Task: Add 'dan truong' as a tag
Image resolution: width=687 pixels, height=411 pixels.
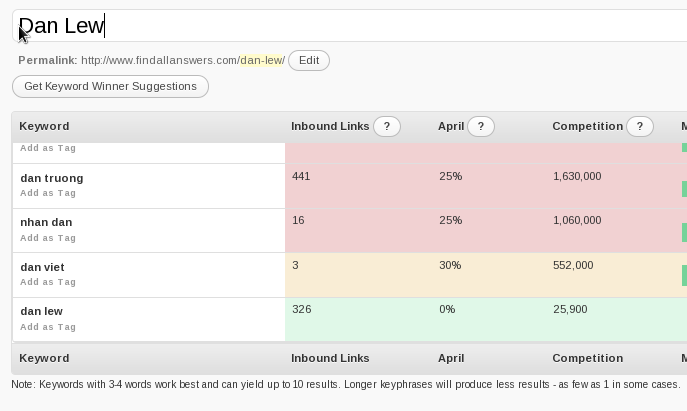Action: pos(48,193)
